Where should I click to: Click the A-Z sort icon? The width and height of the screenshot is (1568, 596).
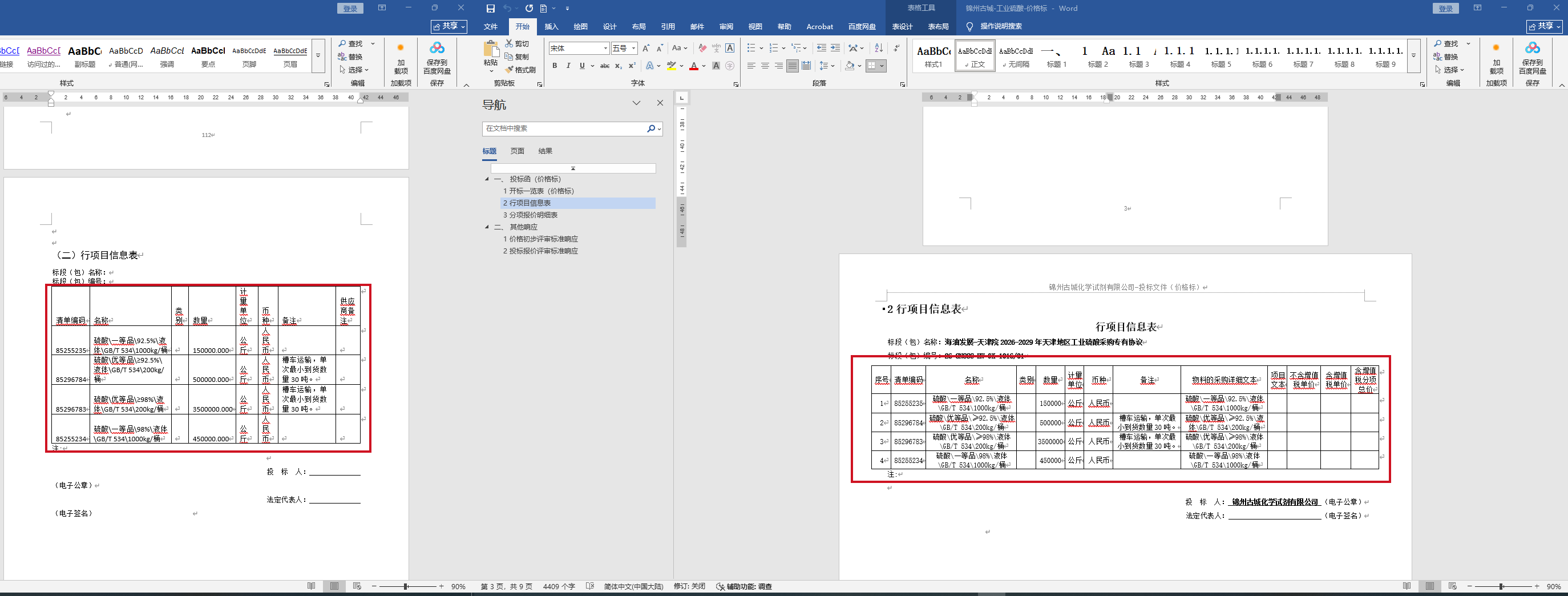click(878, 48)
